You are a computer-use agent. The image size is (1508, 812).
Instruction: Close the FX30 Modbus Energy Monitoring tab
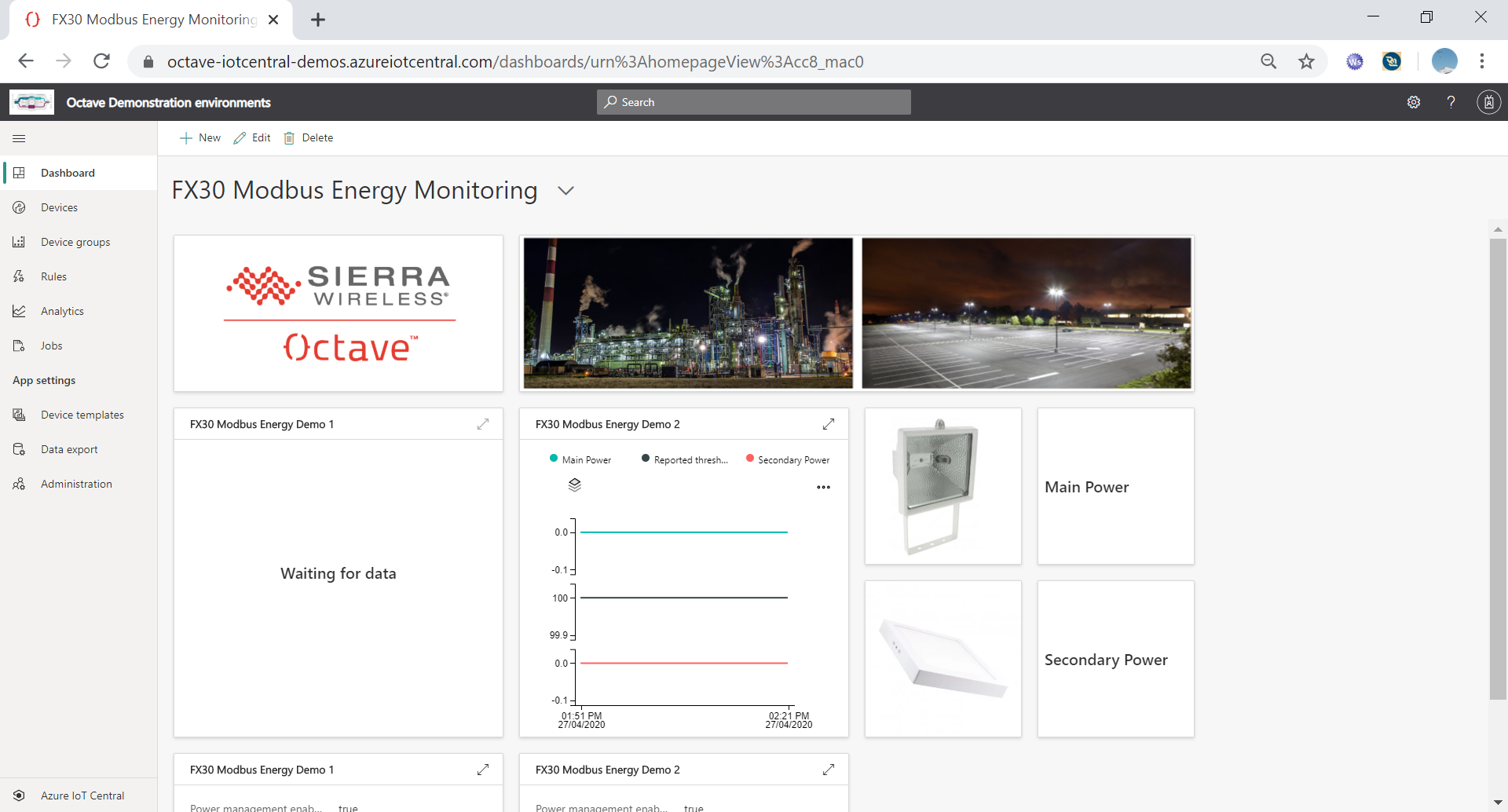pos(273,20)
